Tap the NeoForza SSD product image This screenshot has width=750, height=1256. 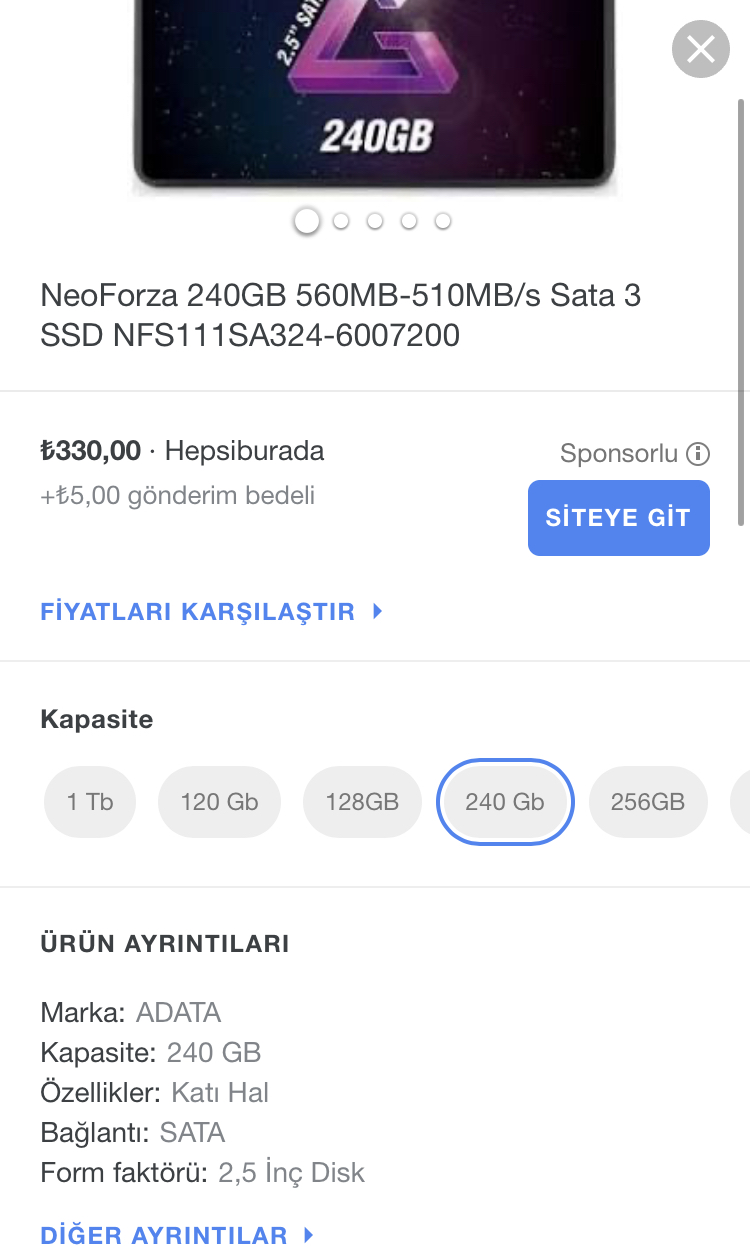(374, 95)
